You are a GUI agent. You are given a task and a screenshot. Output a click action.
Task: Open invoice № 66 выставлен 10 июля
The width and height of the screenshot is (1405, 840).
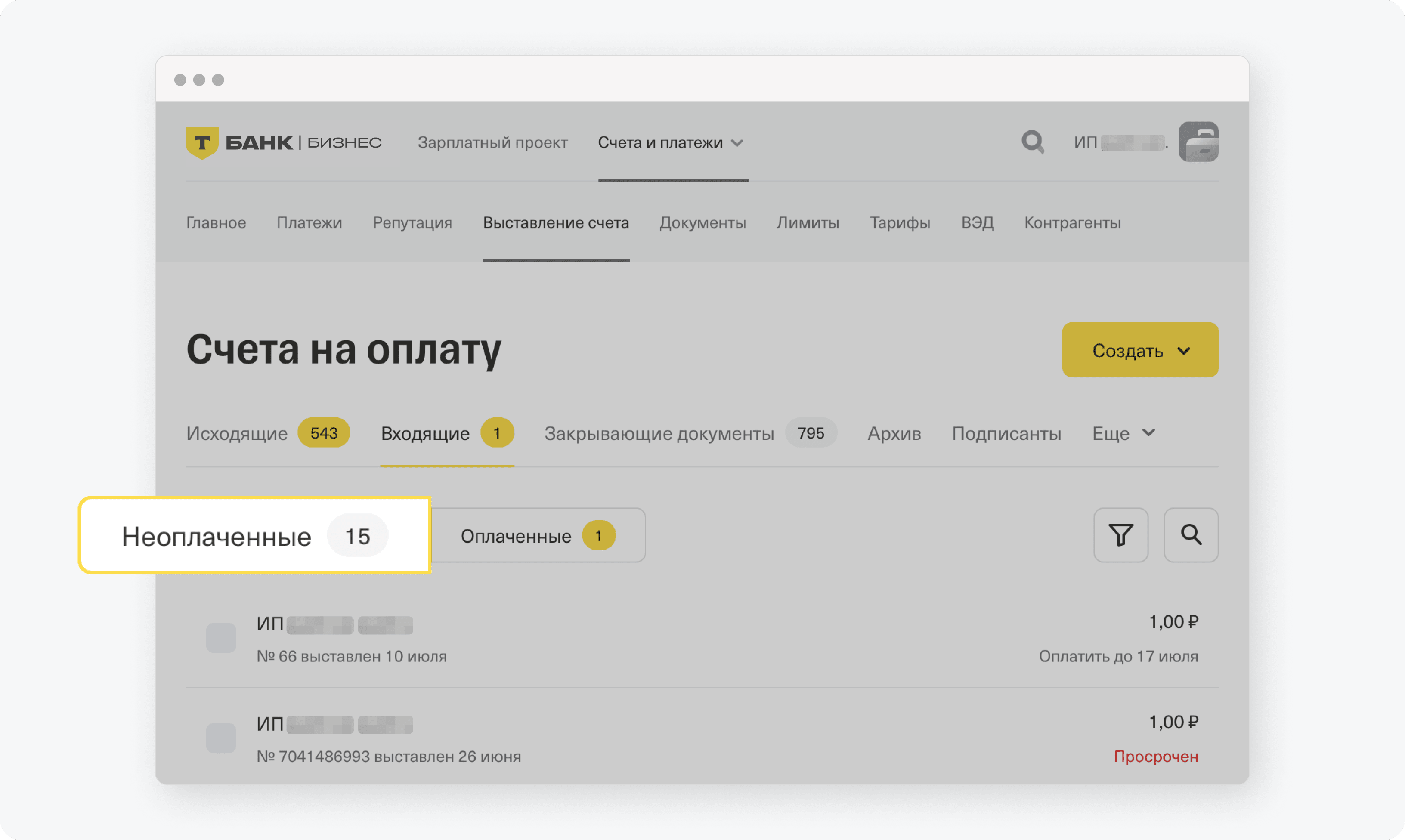(x=352, y=657)
